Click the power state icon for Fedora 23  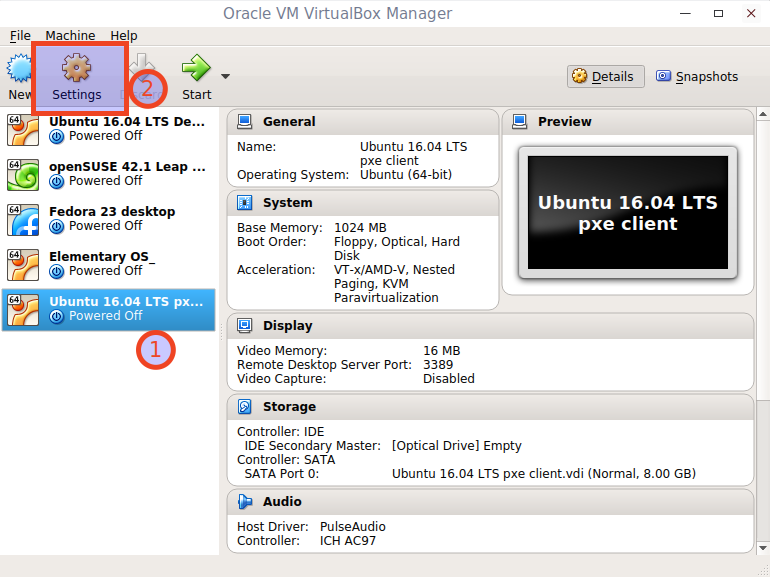(x=56, y=226)
